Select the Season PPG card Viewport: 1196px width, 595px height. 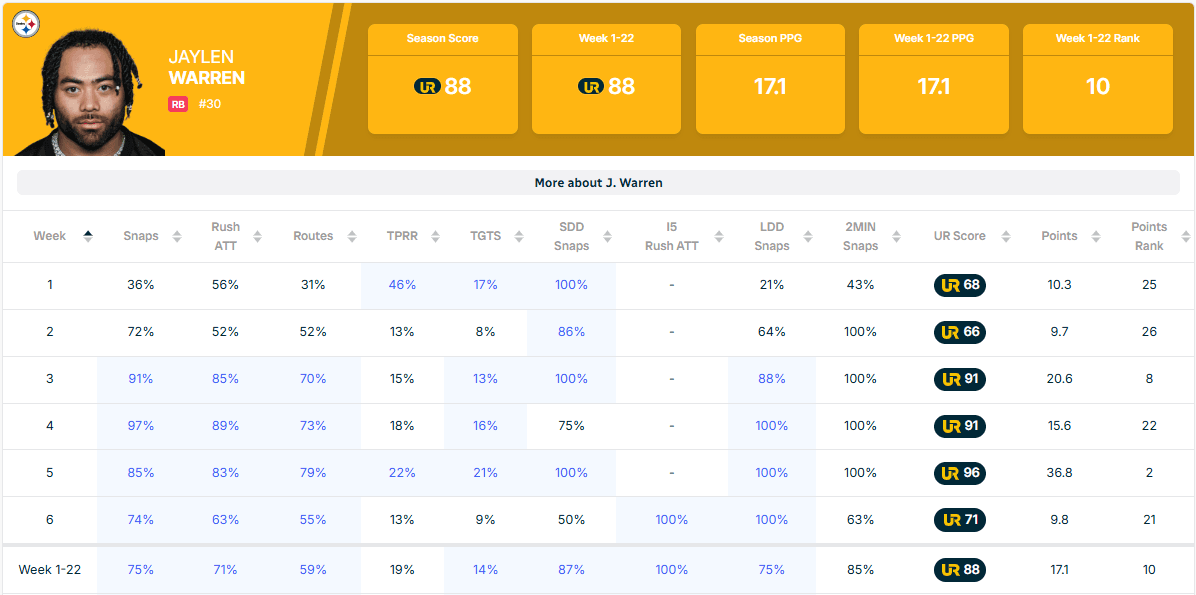[x=770, y=79]
